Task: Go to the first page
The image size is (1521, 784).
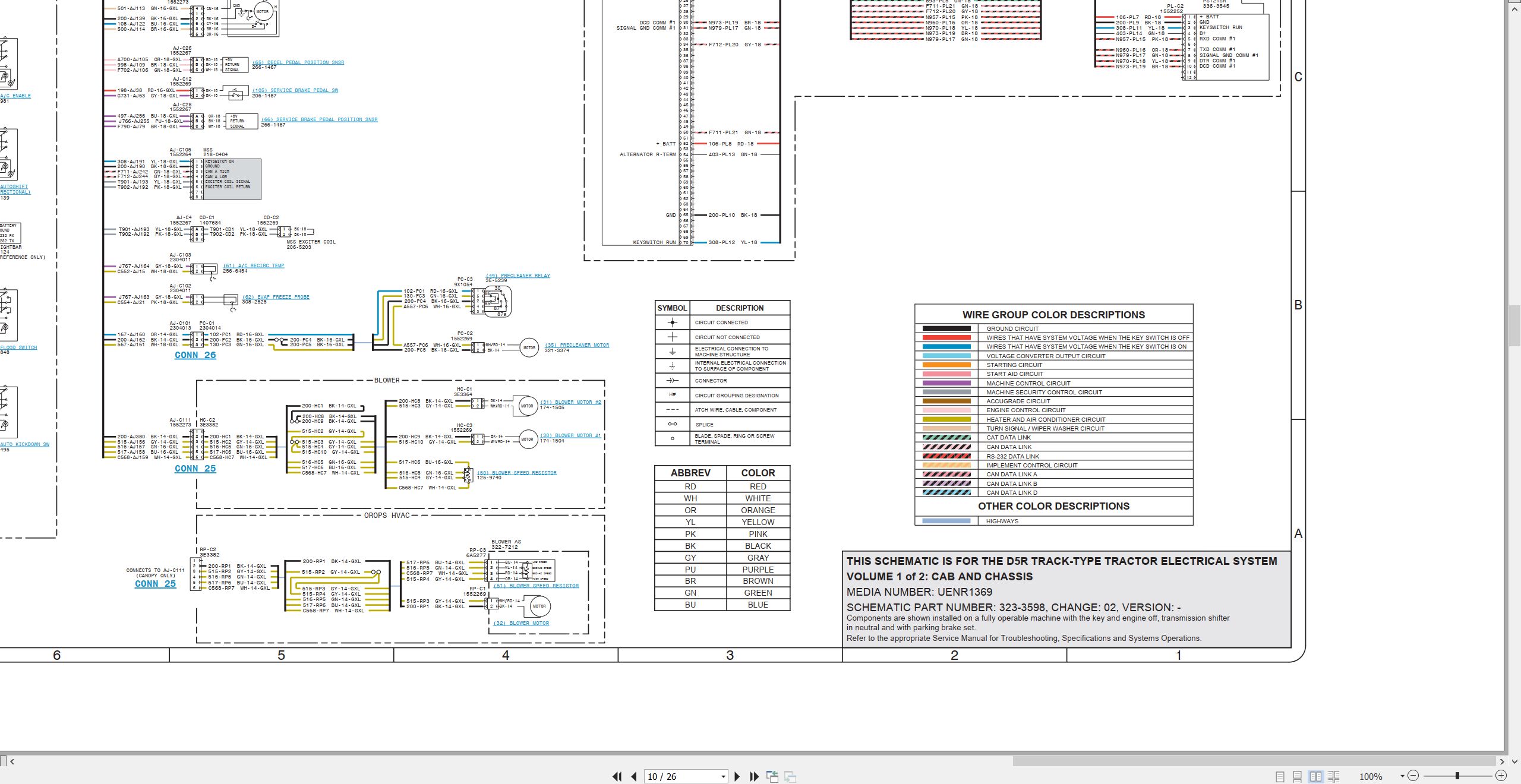Action: pos(617,776)
